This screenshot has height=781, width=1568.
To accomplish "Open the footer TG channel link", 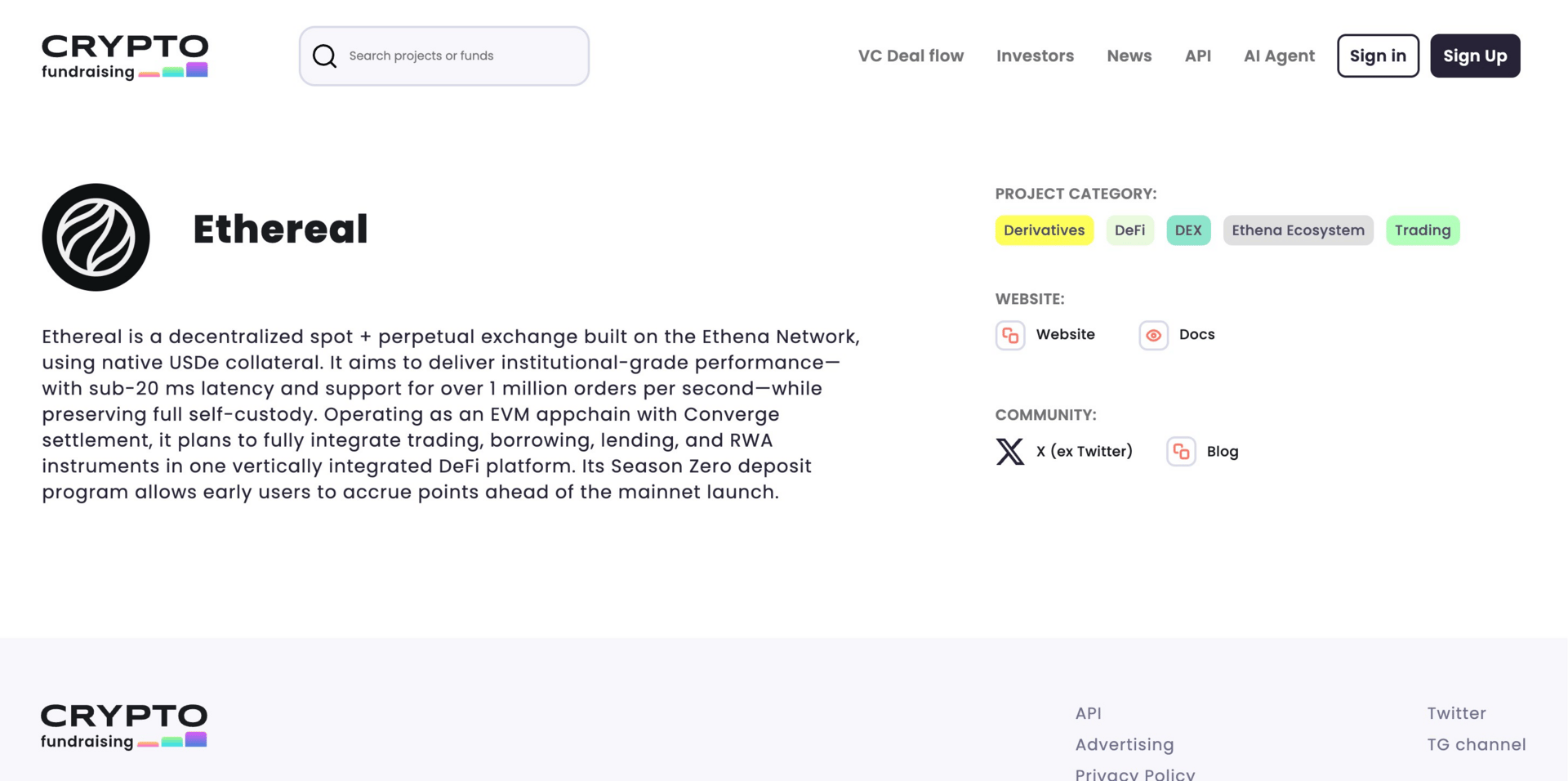I will click(x=1476, y=744).
